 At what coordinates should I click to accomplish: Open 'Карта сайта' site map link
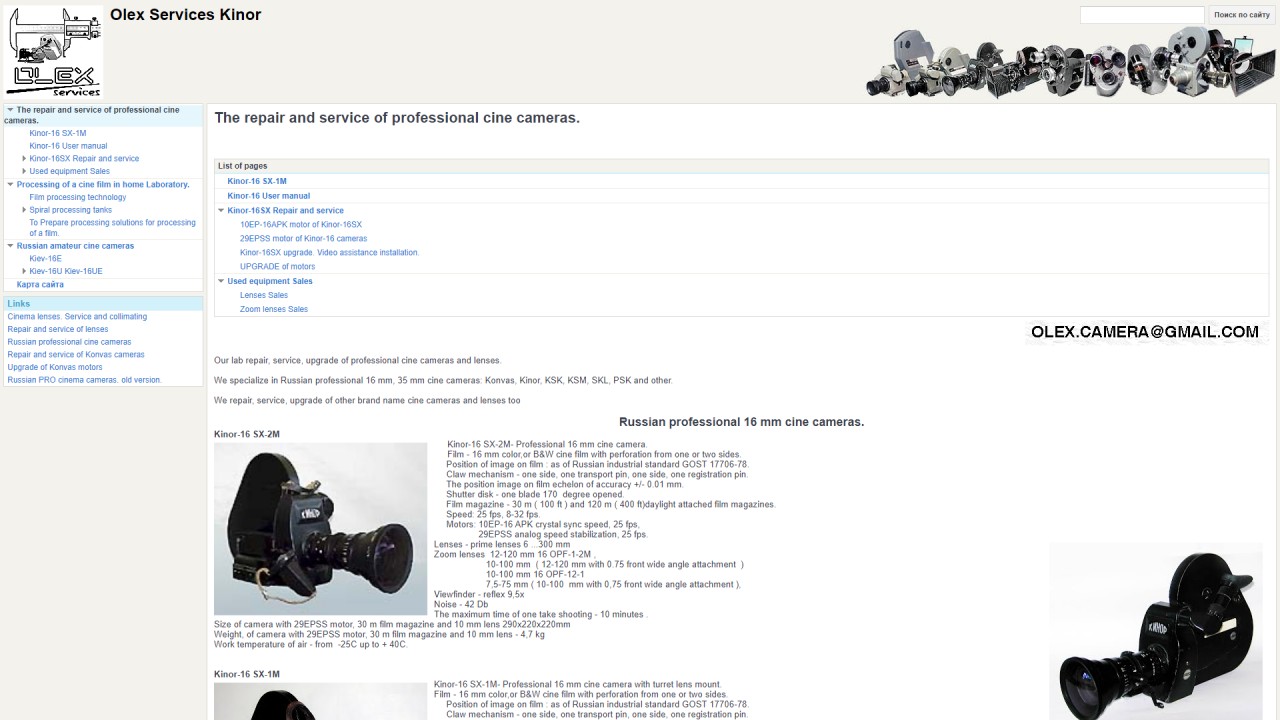(40, 285)
